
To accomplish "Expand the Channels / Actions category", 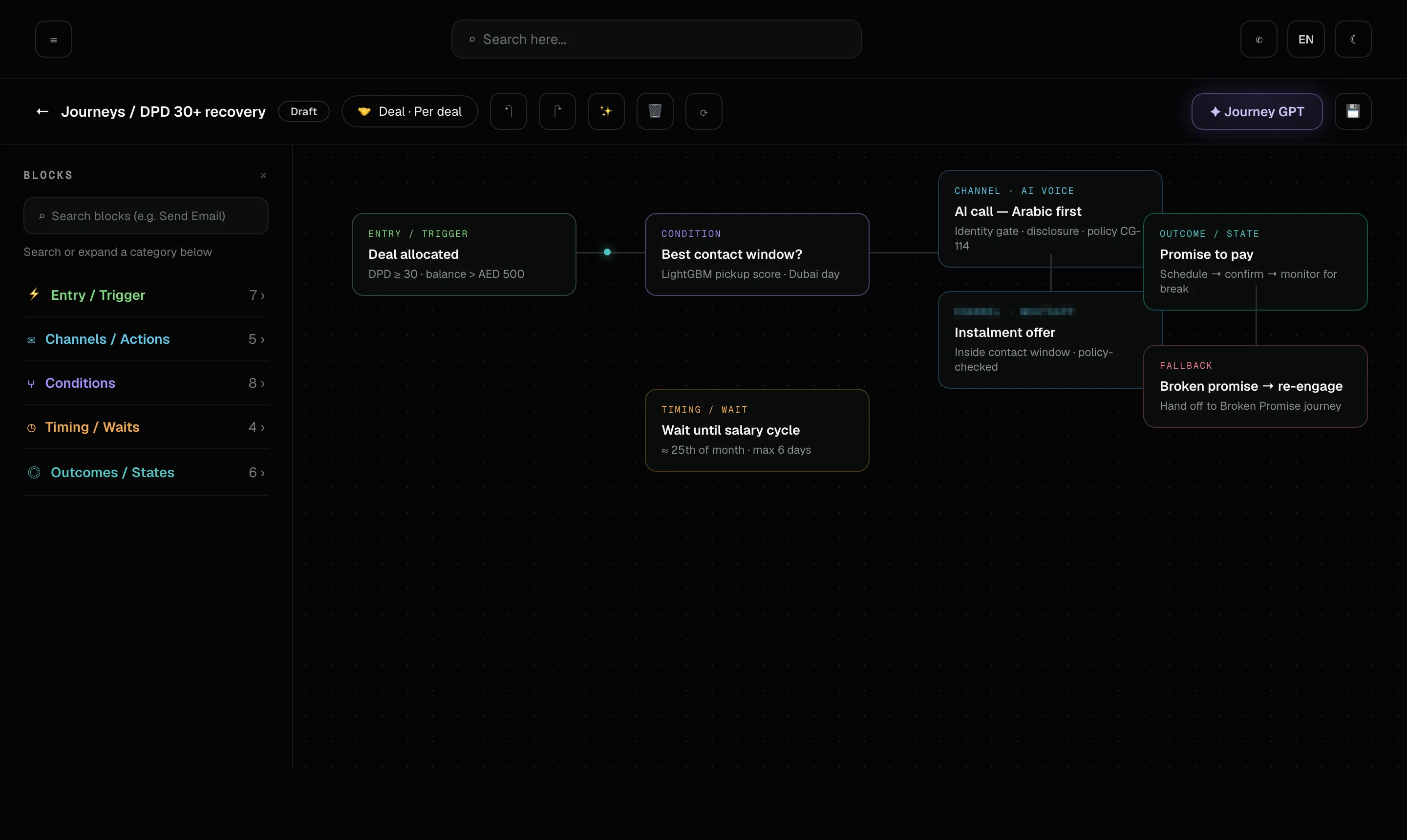I will (146, 339).
